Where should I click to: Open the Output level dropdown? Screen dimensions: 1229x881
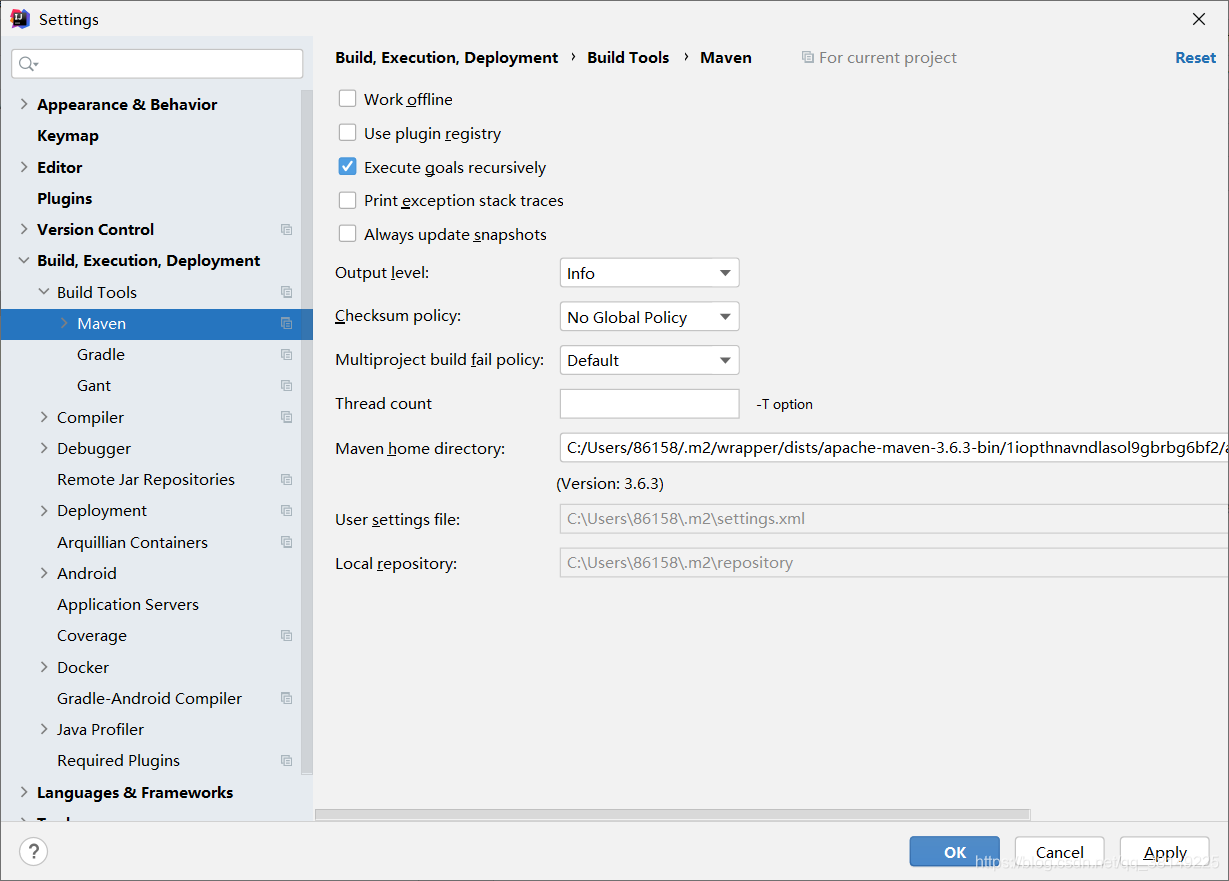click(649, 273)
